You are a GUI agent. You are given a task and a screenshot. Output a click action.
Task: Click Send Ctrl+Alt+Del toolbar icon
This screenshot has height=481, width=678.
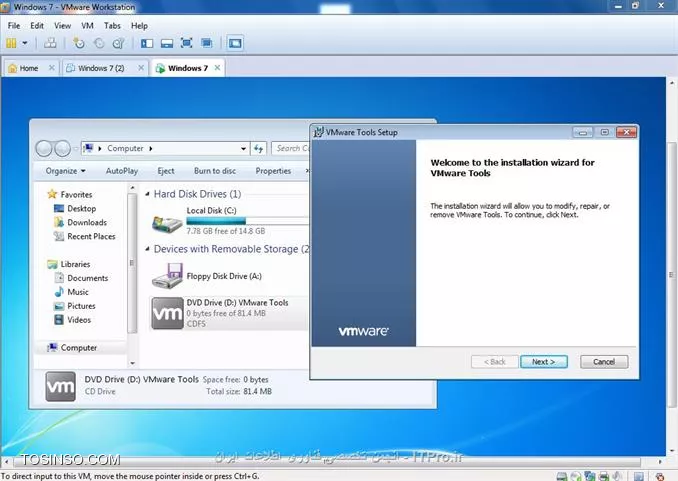50,43
